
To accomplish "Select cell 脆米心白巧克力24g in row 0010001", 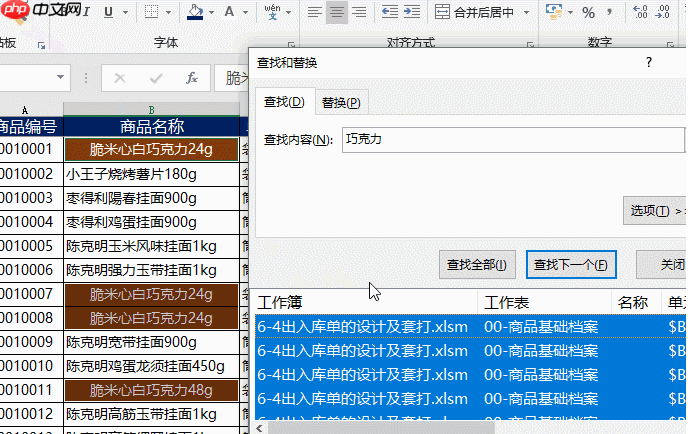I will (x=152, y=149).
